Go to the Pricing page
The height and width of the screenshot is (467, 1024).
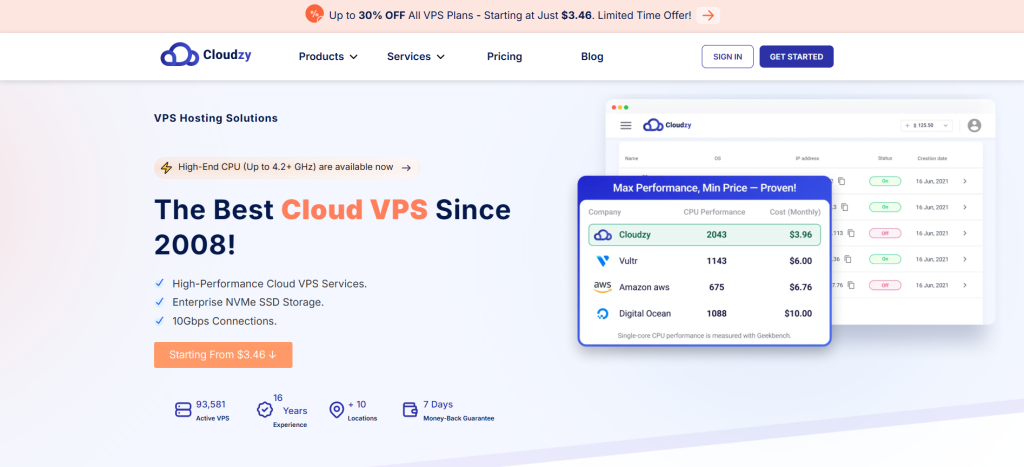pyautogui.click(x=504, y=57)
